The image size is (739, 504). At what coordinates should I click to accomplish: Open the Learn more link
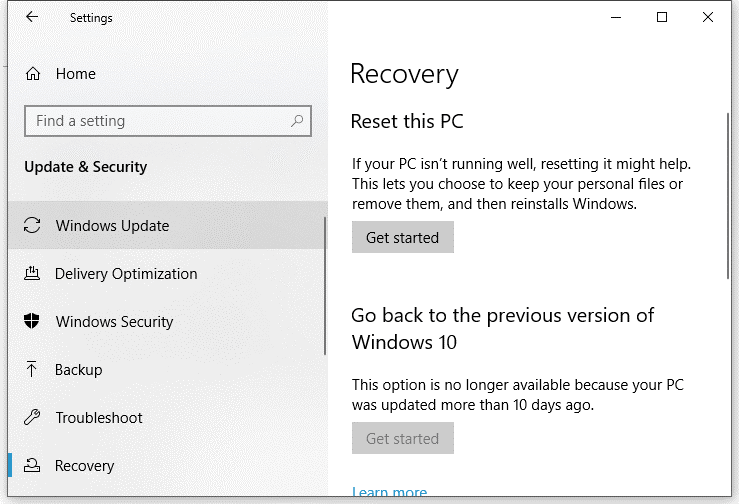(x=389, y=493)
